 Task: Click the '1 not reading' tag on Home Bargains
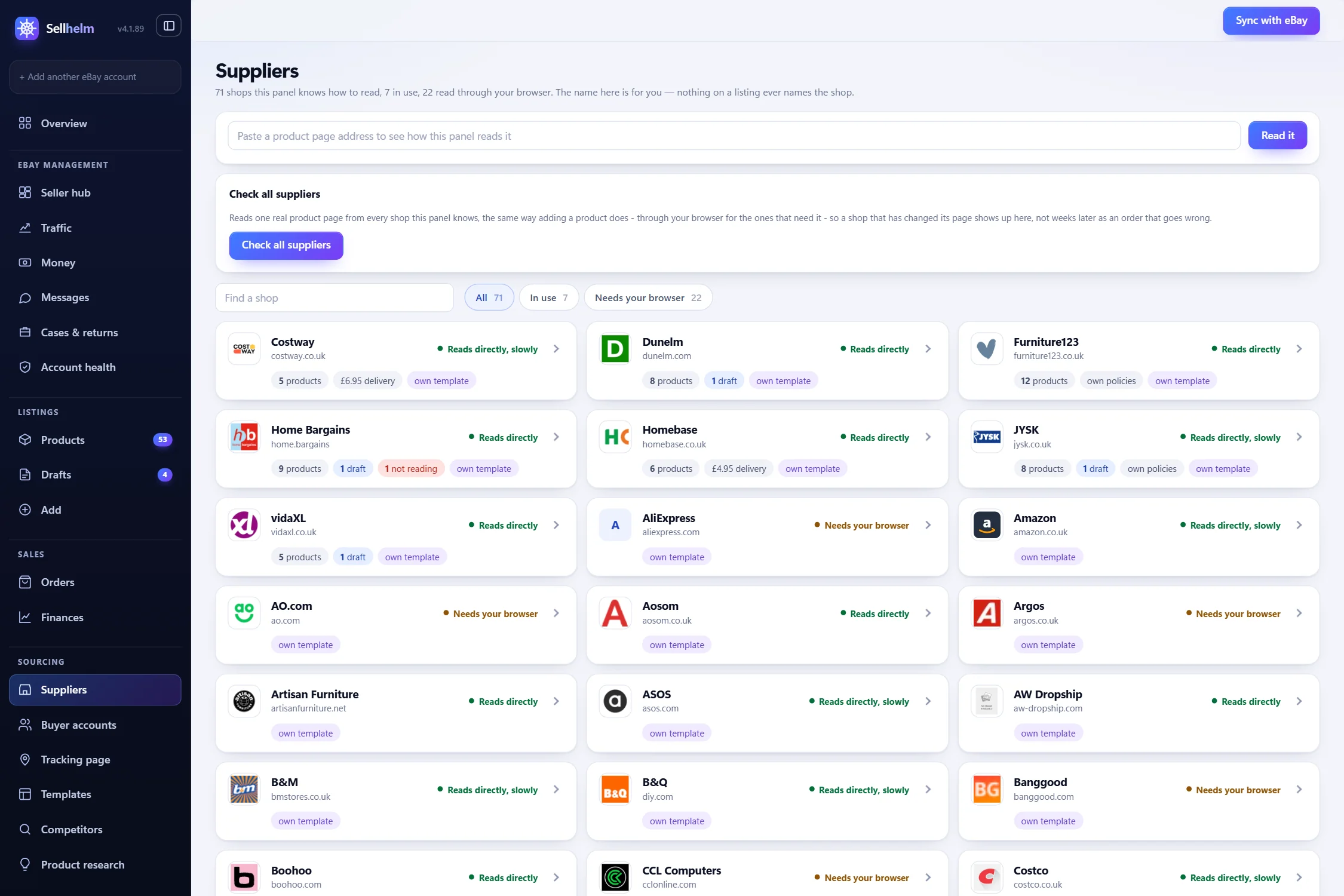[411, 469]
